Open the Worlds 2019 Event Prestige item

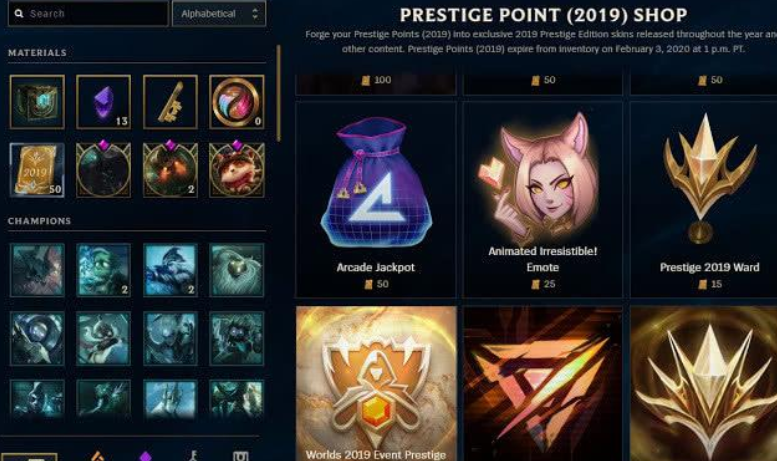[x=376, y=384]
